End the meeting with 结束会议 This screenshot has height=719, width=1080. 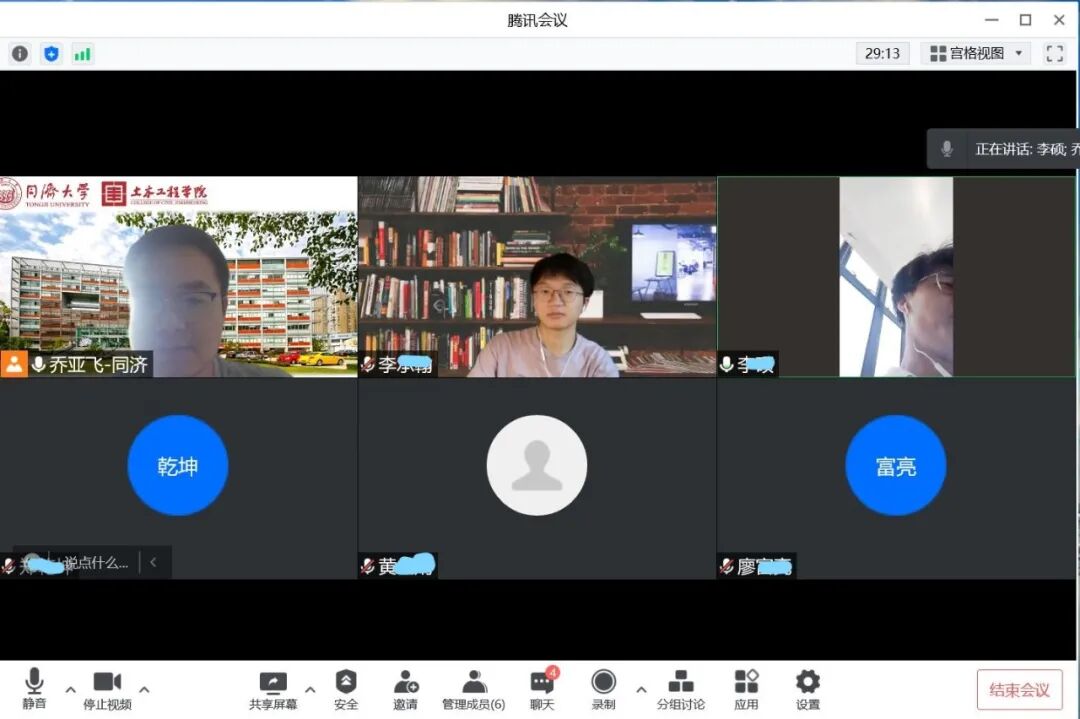coord(1019,690)
